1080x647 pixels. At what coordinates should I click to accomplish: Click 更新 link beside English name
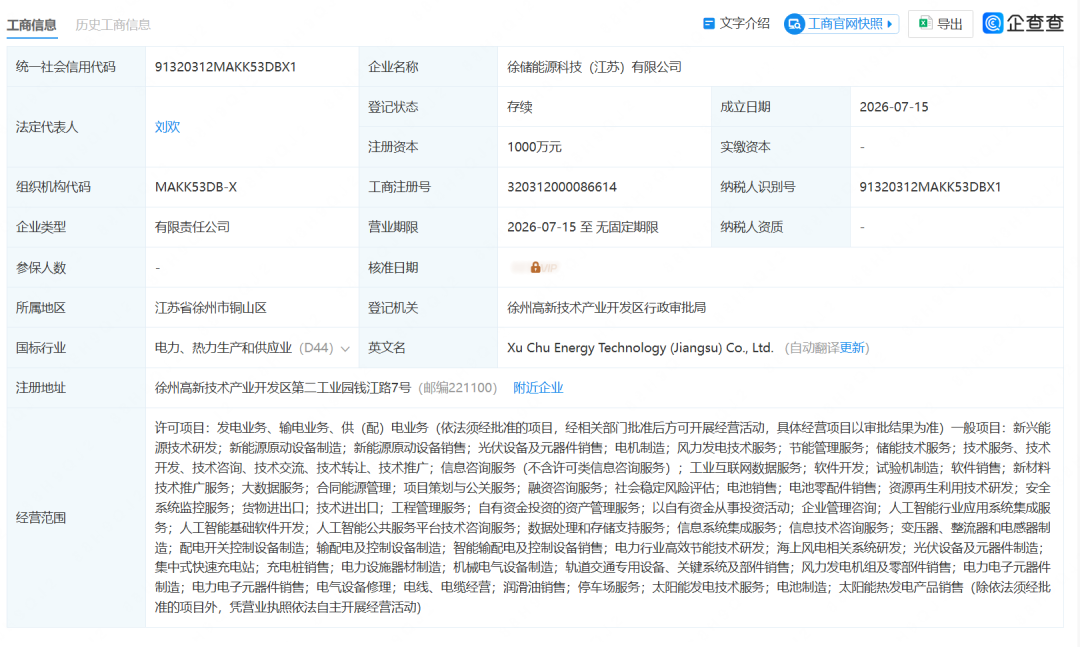point(851,348)
